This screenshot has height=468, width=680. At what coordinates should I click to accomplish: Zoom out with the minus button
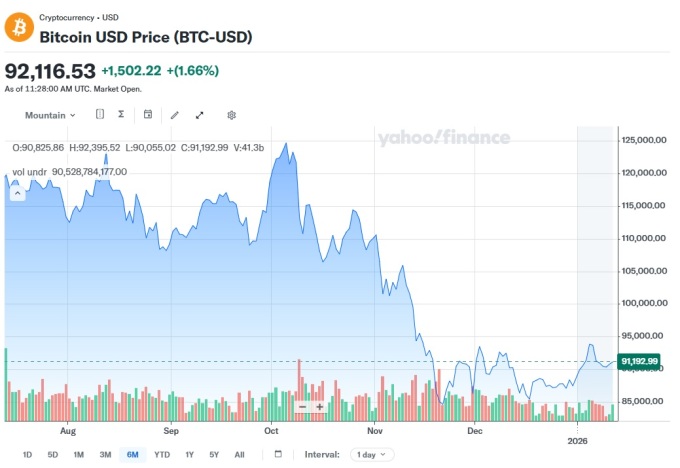point(302,407)
